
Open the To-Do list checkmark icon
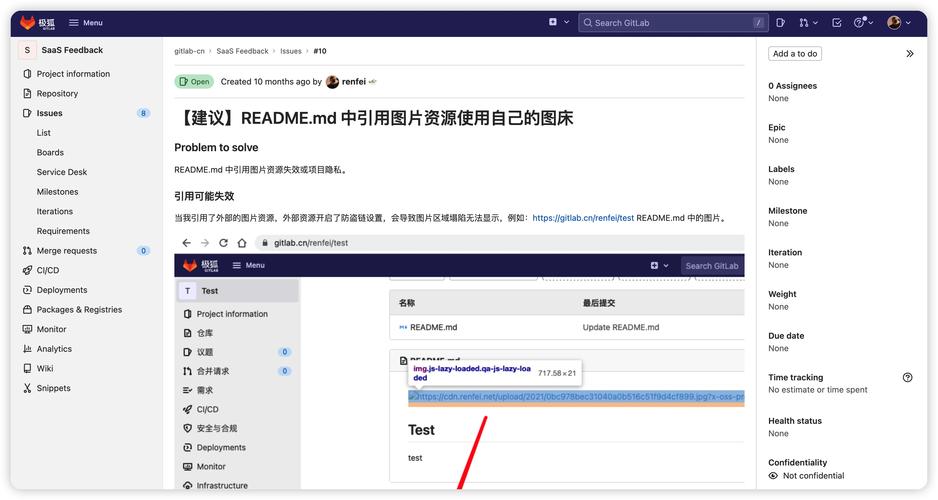pyautogui.click(x=837, y=22)
